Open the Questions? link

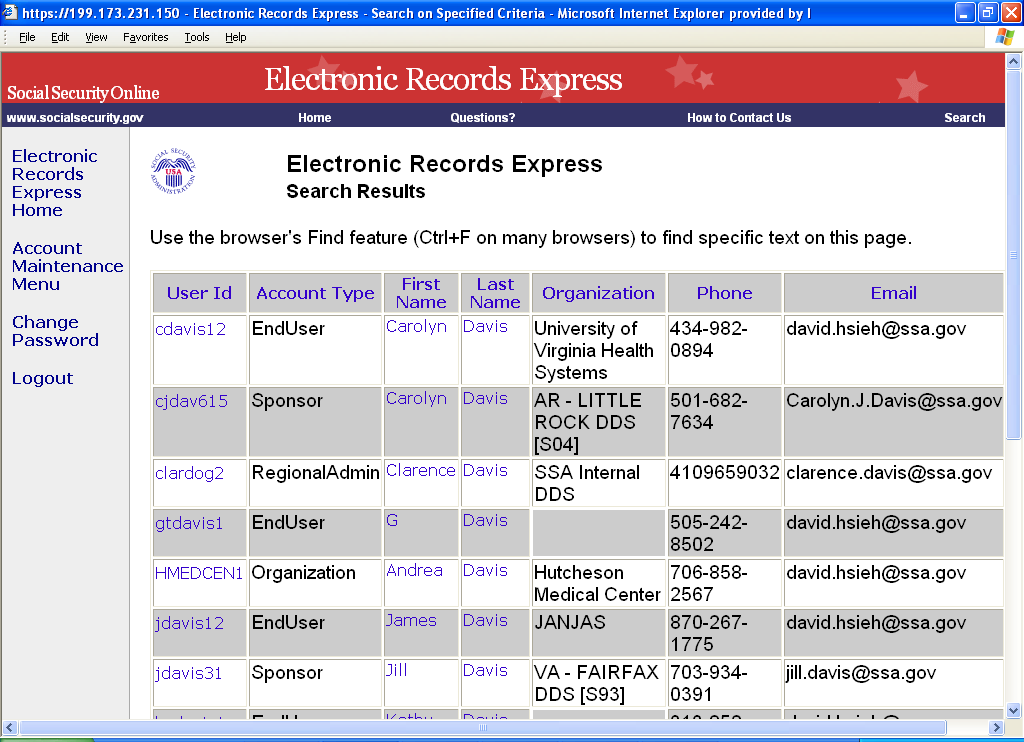[483, 118]
